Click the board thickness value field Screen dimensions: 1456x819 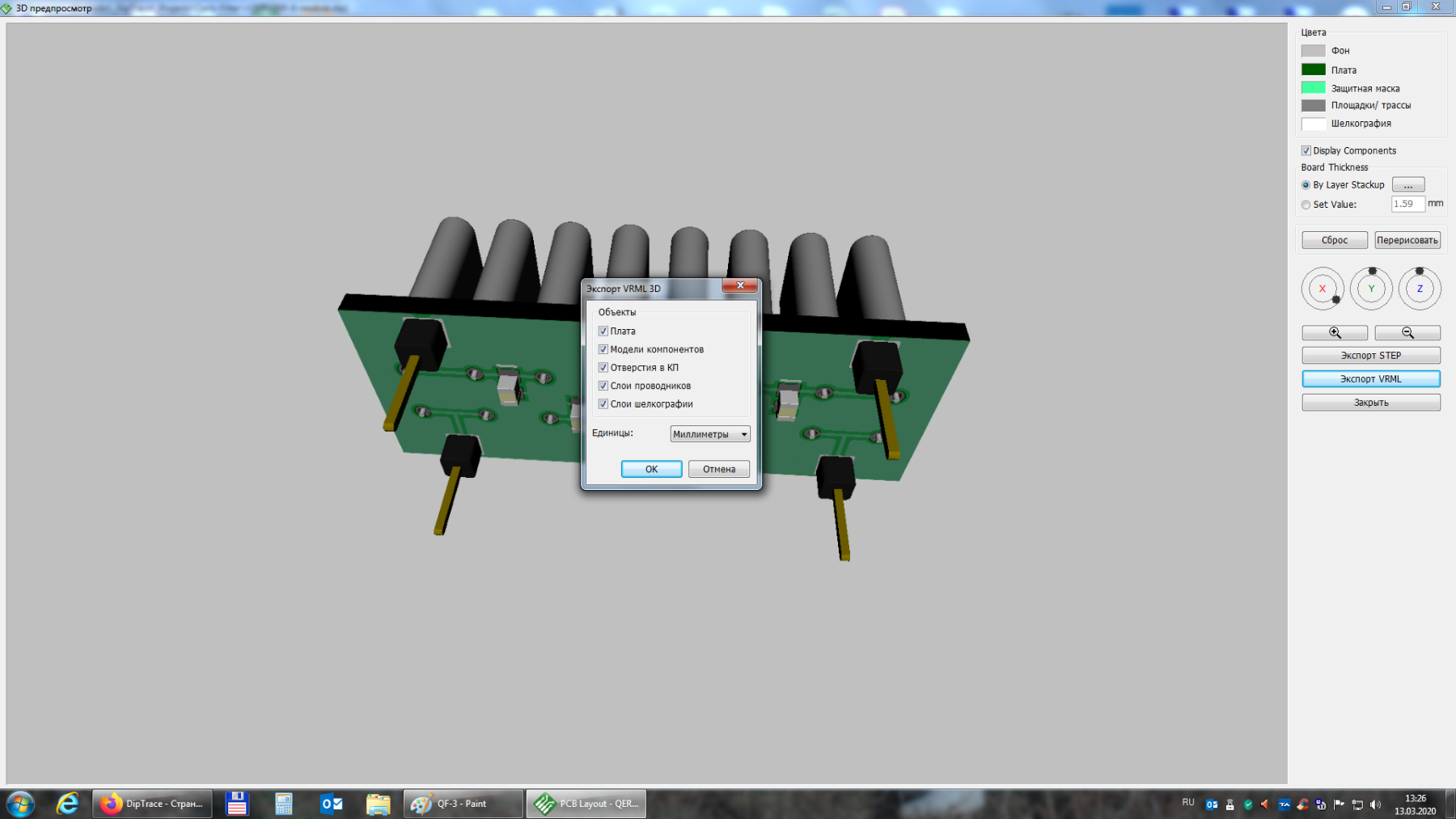pyautogui.click(x=1407, y=204)
